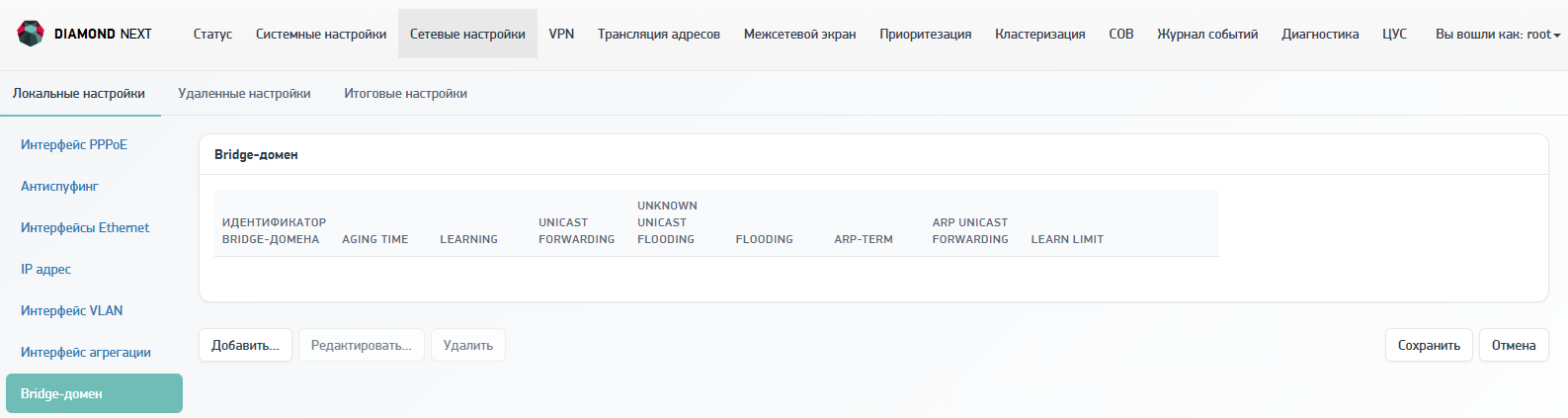This screenshot has height=418, width=1568.
Task: Open the СОВ menu item
Action: coord(1121,34)
